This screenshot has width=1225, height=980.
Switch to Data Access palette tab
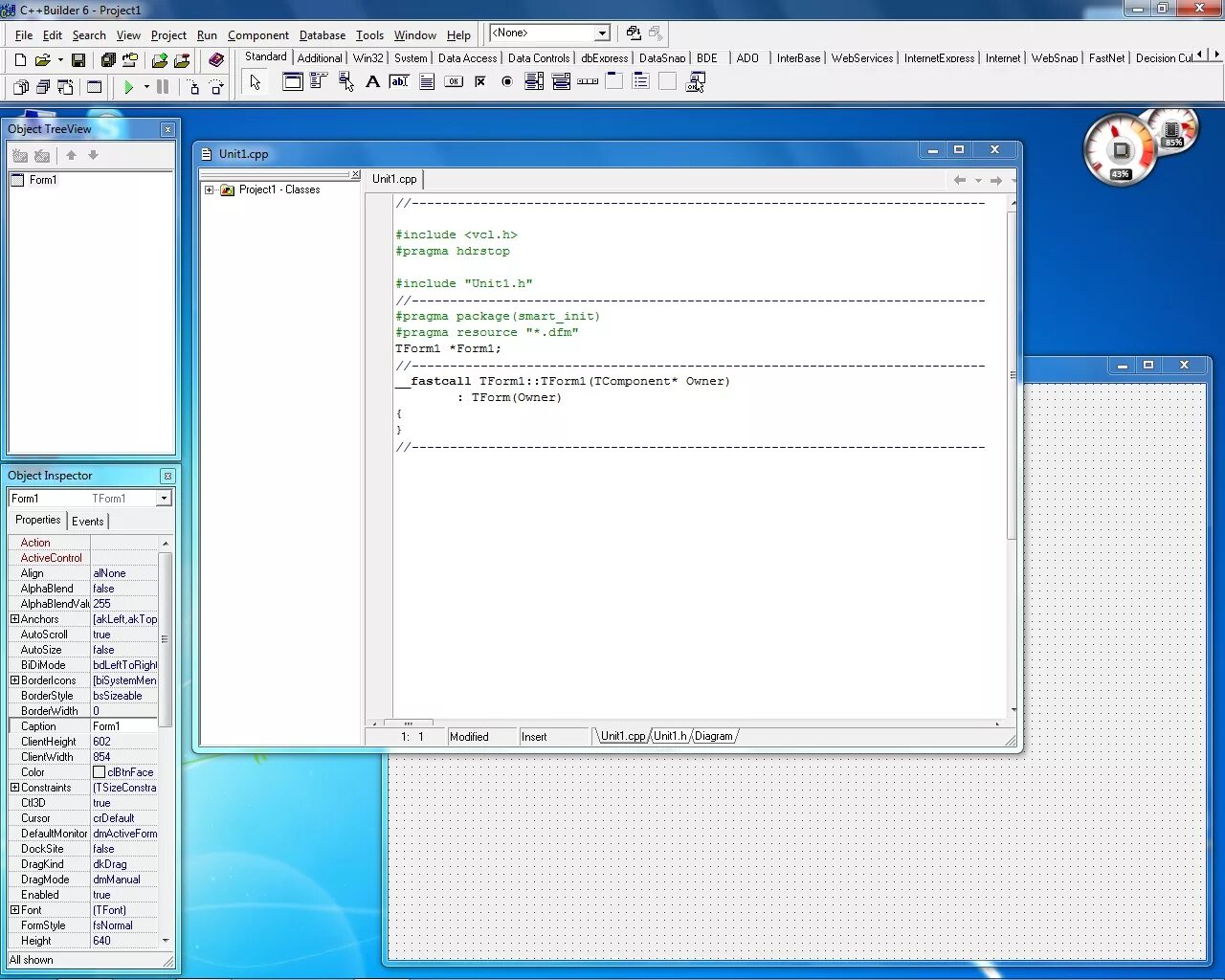(x=467, y=58)
